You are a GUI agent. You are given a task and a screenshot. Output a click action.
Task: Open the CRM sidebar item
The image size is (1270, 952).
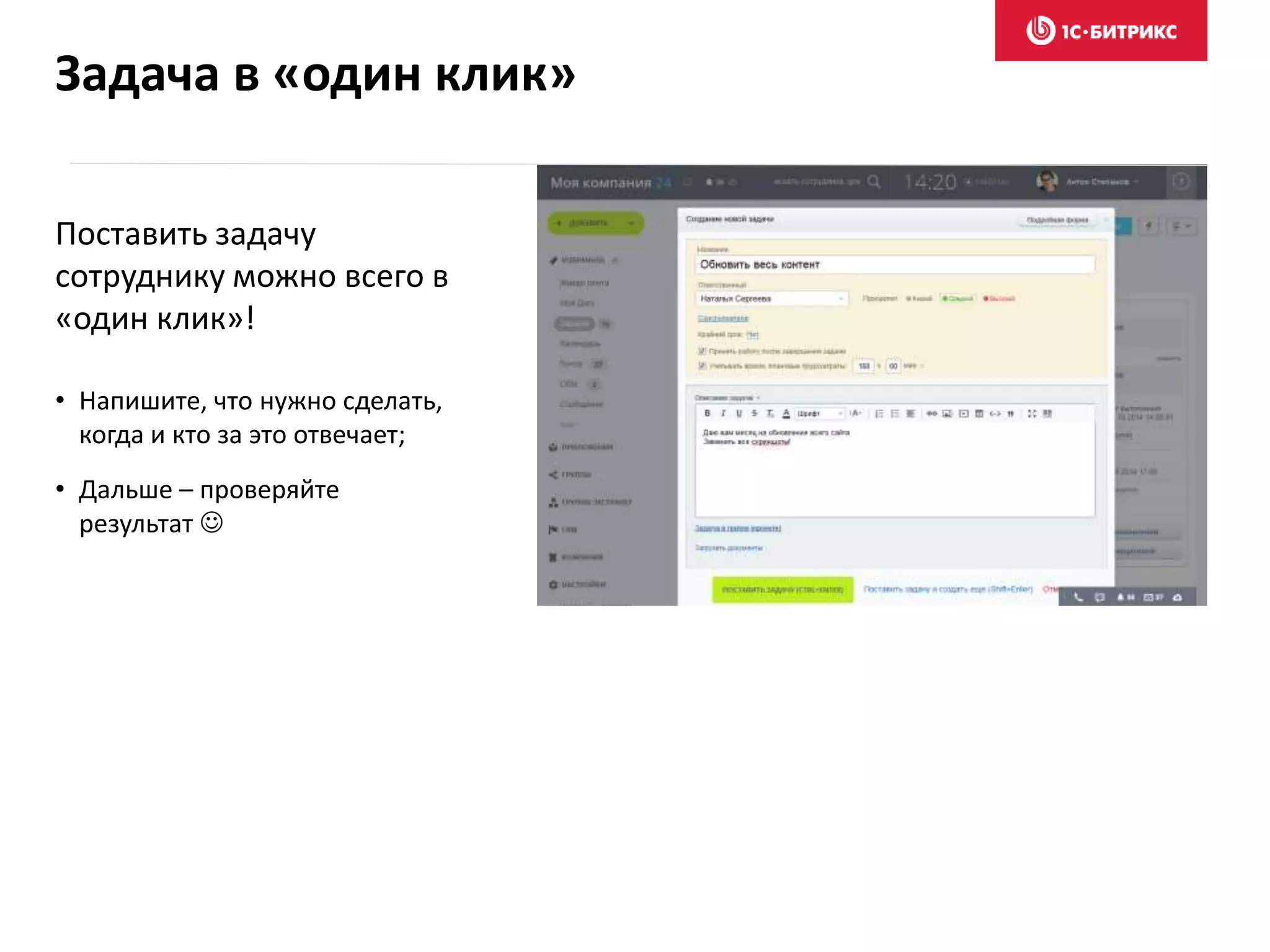(x=569, y=384)
